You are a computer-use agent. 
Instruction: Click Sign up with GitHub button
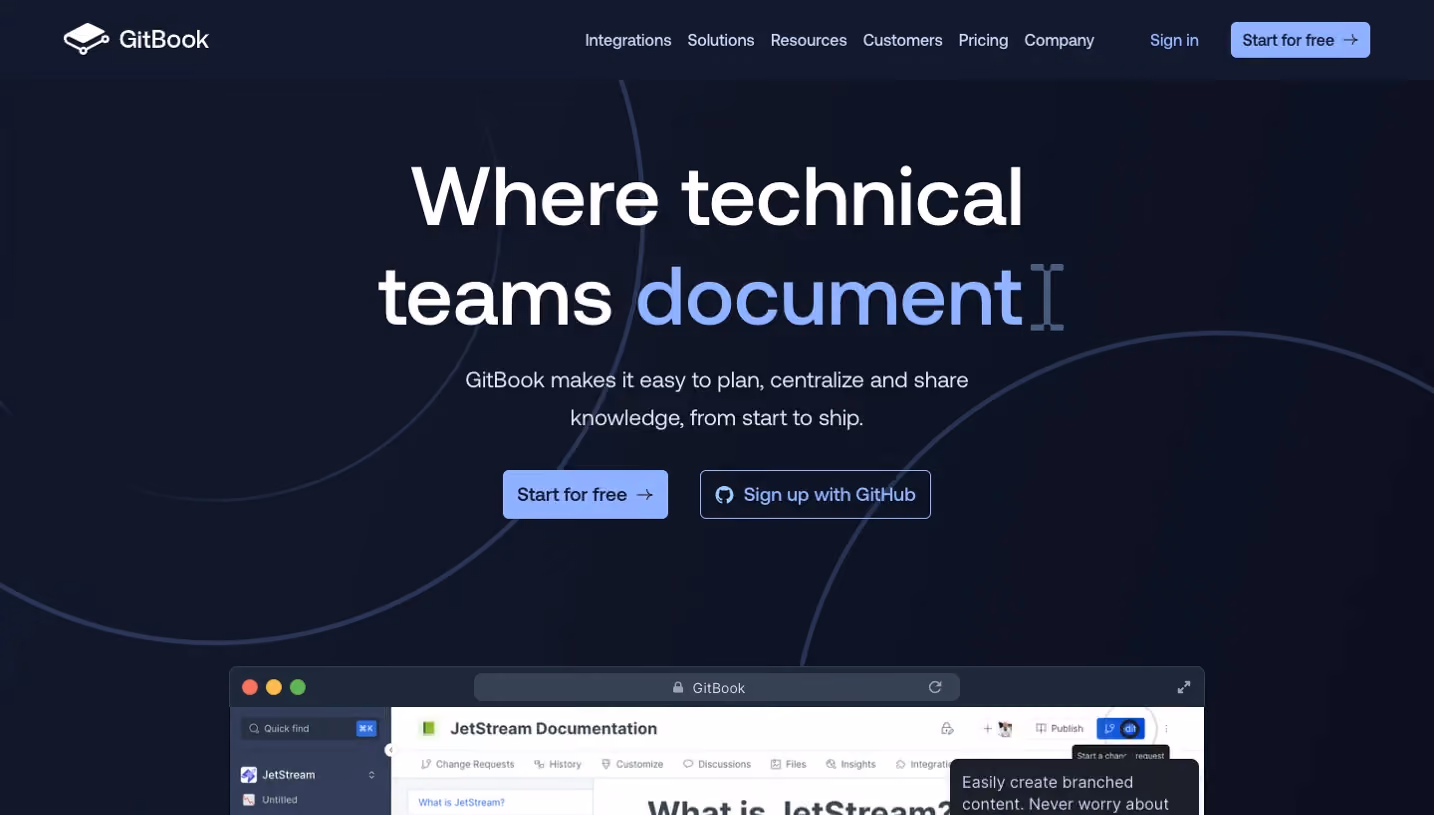coord(815,494)
